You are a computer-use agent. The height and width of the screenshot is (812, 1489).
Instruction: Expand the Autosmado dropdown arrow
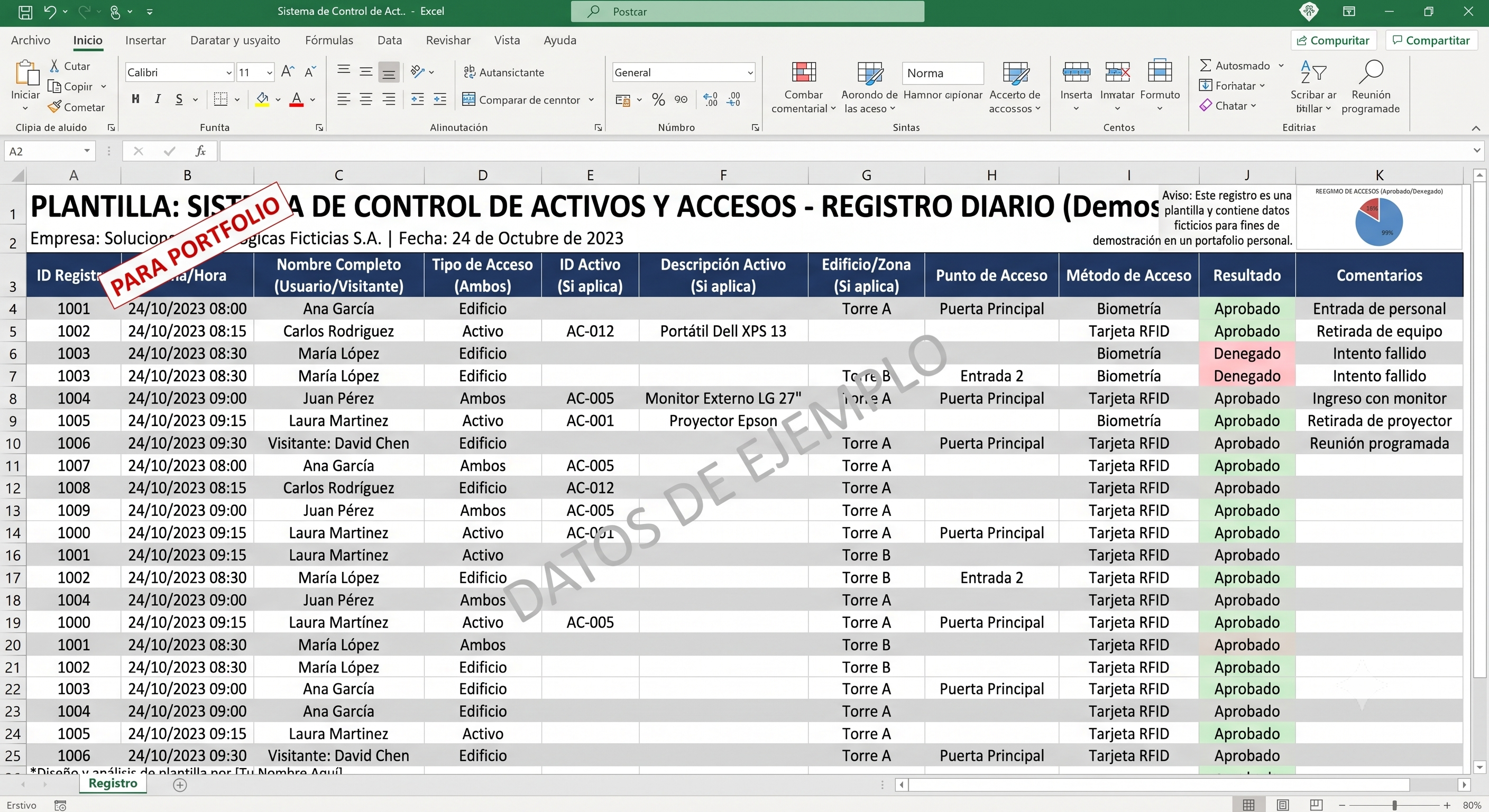[1281, 66]
